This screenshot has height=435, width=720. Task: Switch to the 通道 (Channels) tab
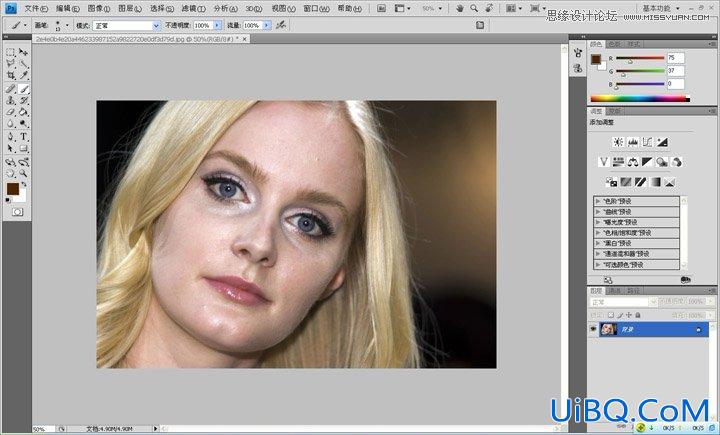coord(614,291)
